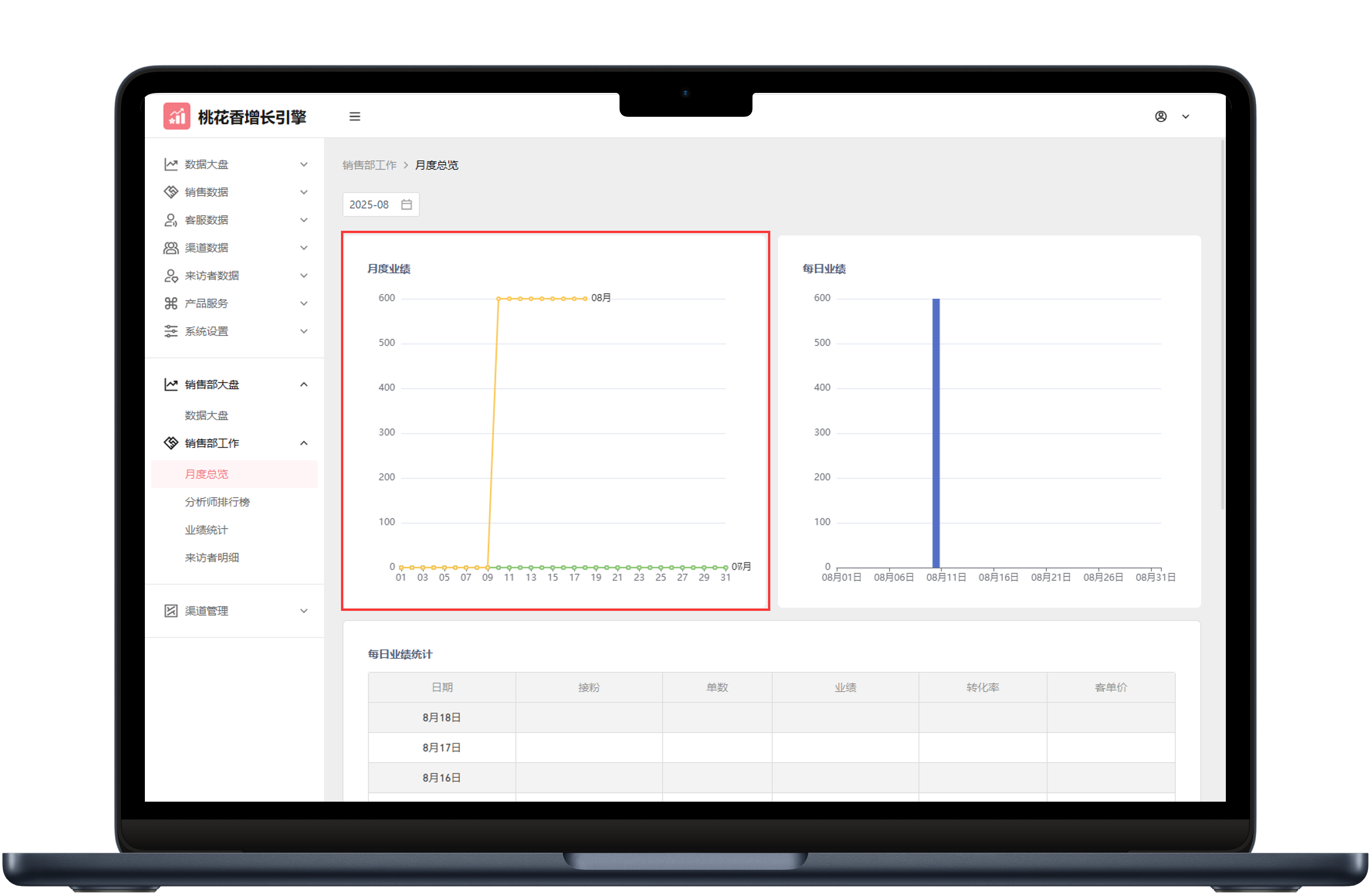Click the 每日业绩统计 table heading
Screen dimensions: 1372x895
(x=400, y=654)
